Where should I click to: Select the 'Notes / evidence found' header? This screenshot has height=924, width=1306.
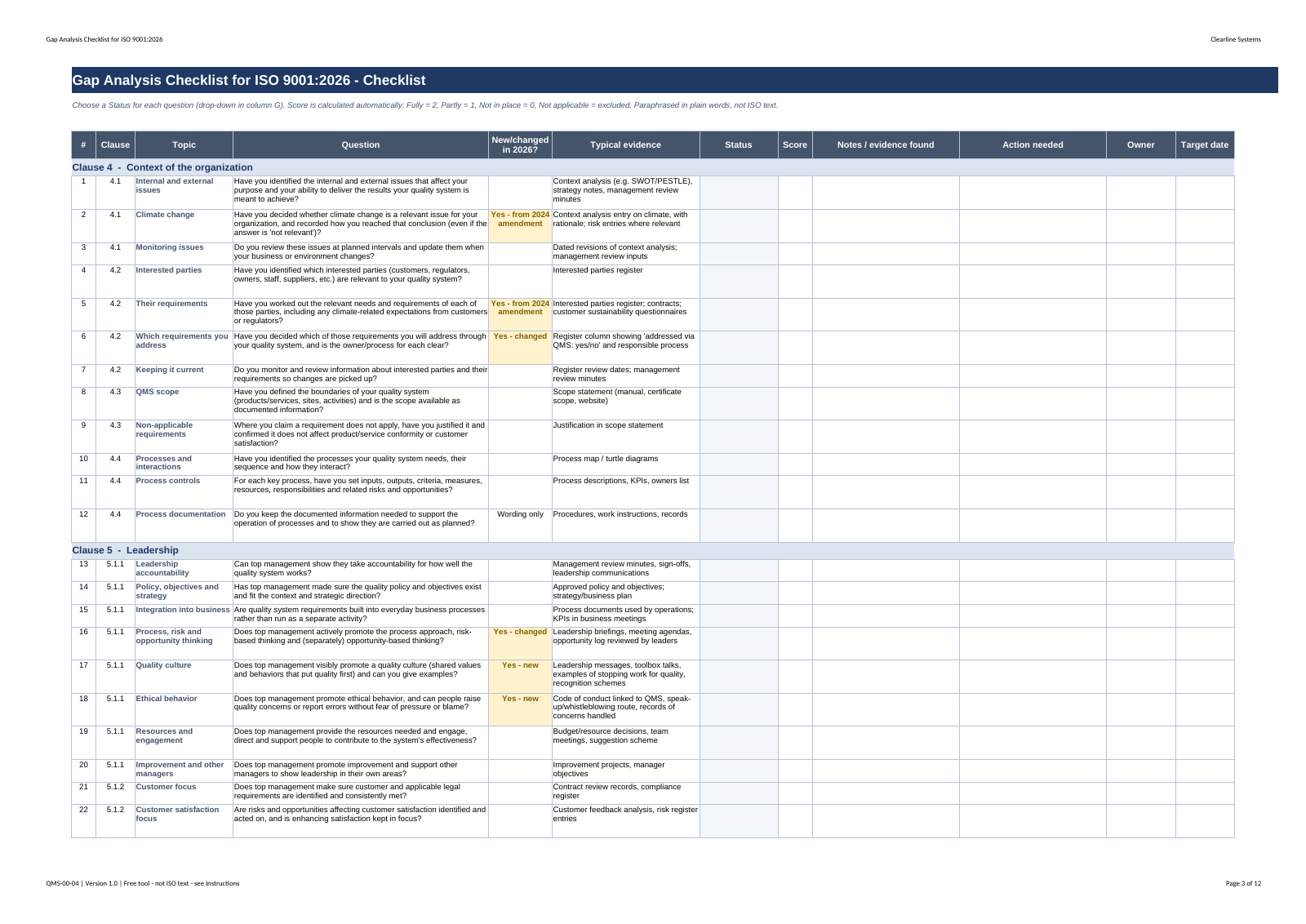tap(886, 145)
